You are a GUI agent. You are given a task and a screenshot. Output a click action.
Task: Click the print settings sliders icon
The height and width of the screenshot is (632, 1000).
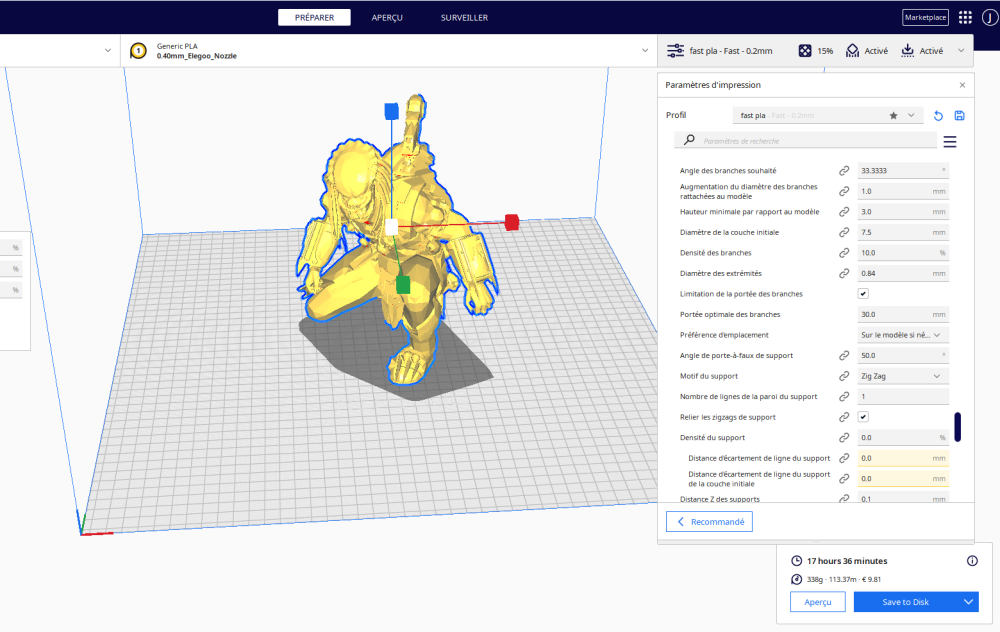[x=675, y=50]
